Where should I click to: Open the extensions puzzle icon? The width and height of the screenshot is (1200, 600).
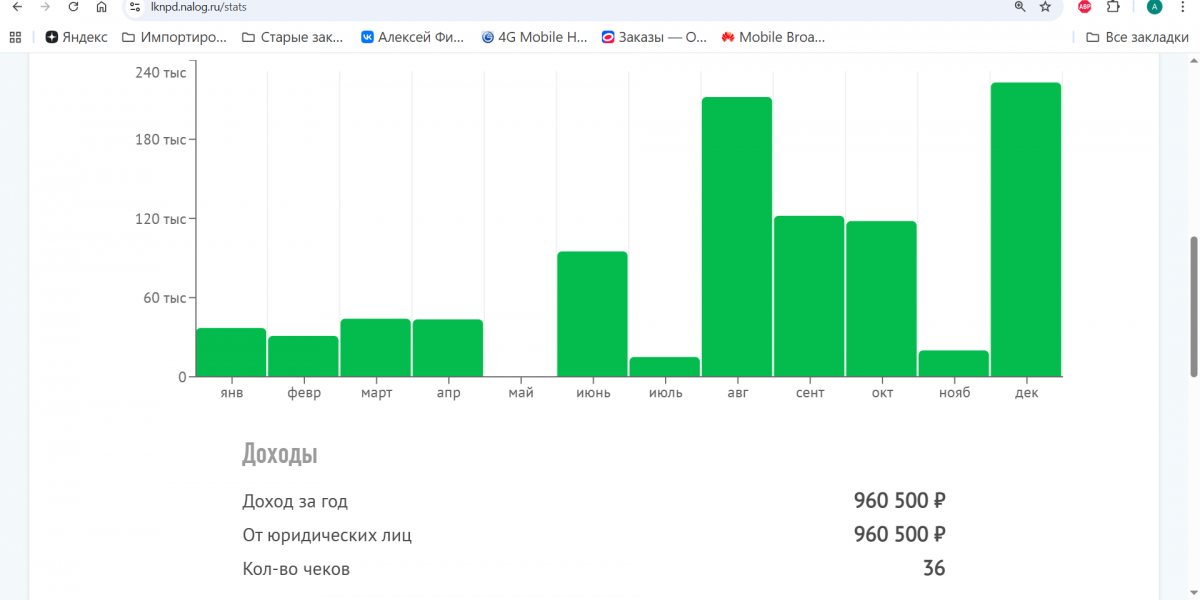(x=1113, y=7)
